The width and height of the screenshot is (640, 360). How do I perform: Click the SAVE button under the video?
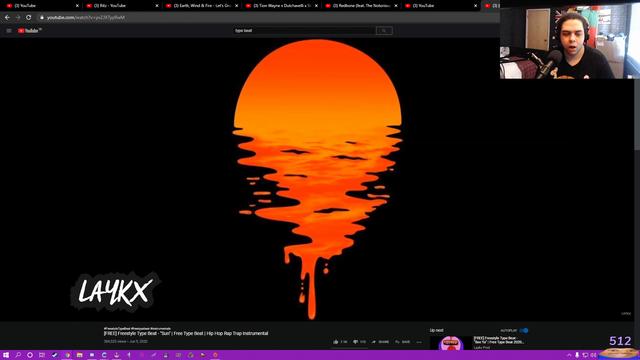click(403, 342)
